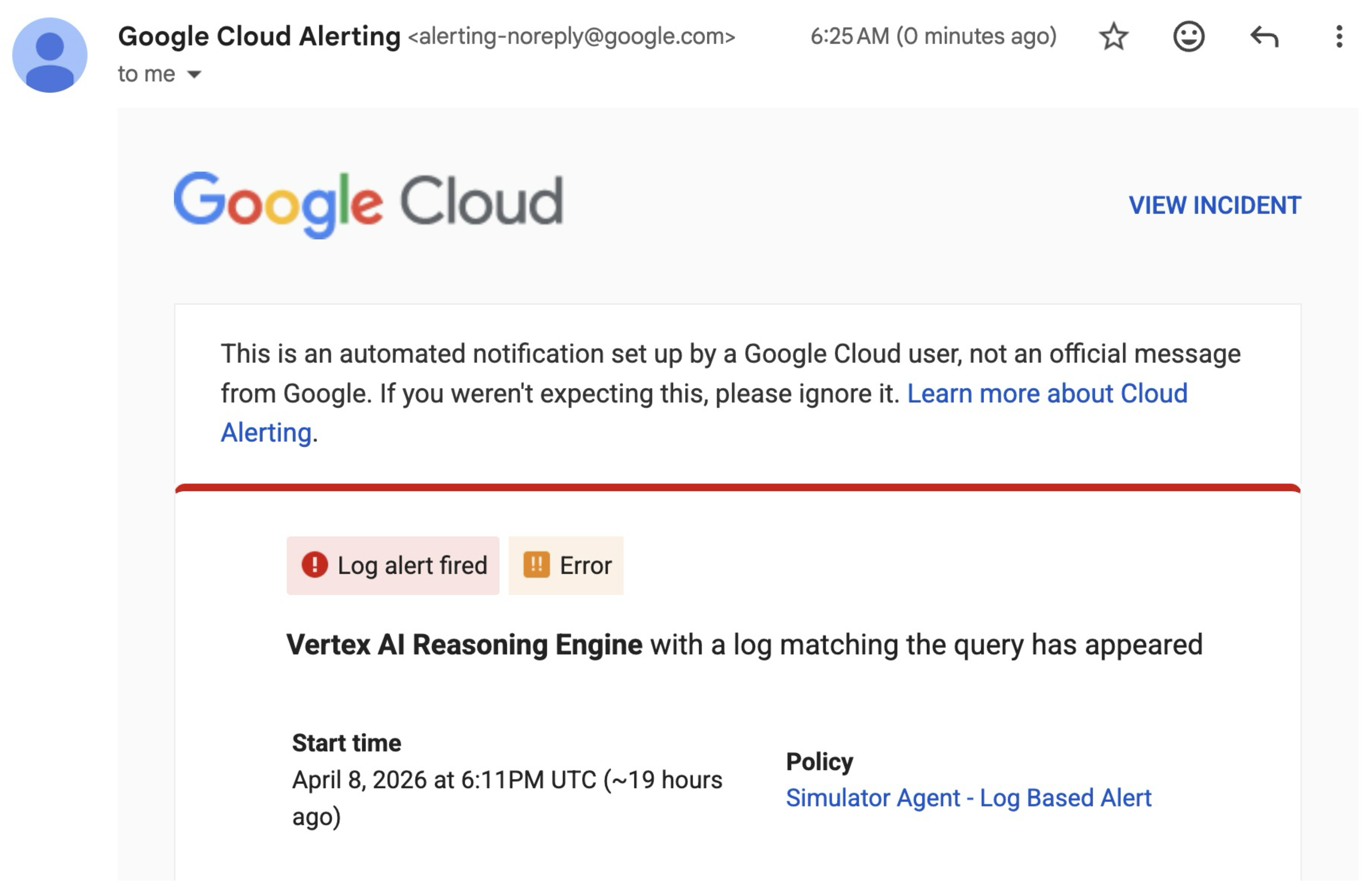Click the sender name Google Cloud Alerting
The height and width of the screenshot is (881, 1372).
coord(259,37)
